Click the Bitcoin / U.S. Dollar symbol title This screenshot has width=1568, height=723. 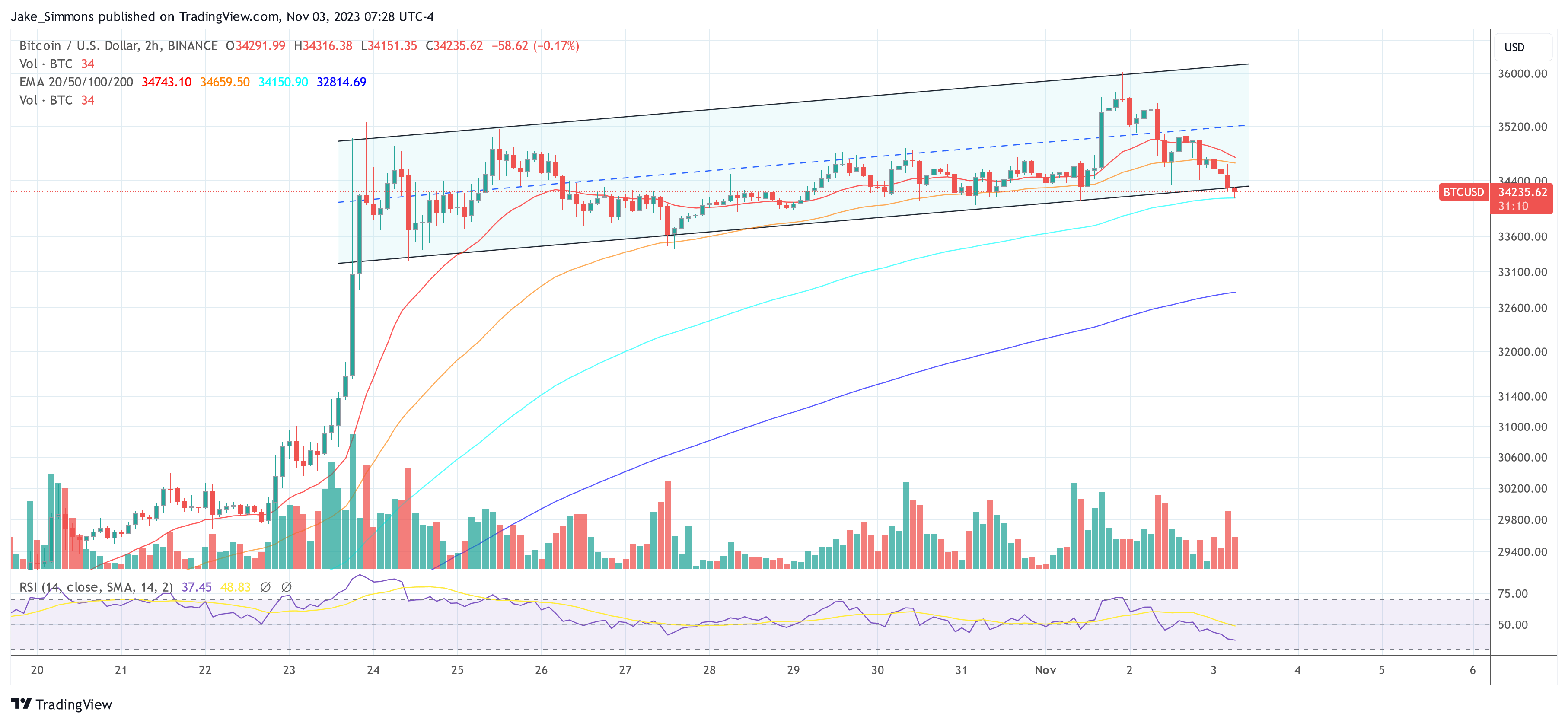point(118,46)
